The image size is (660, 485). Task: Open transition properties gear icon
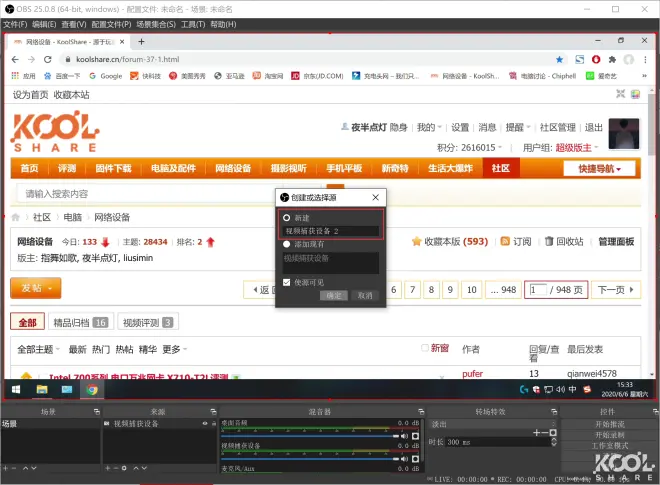553,432
